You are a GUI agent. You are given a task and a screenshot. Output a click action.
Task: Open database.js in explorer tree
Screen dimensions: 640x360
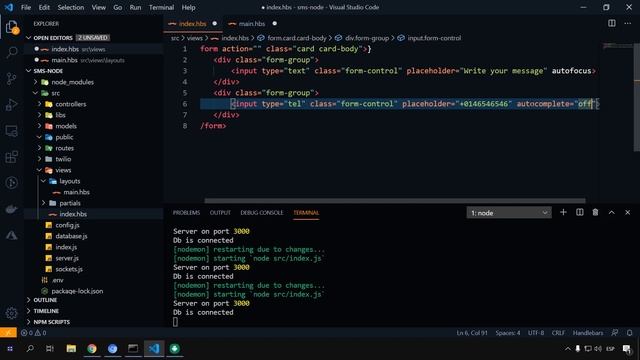point(71,236)
